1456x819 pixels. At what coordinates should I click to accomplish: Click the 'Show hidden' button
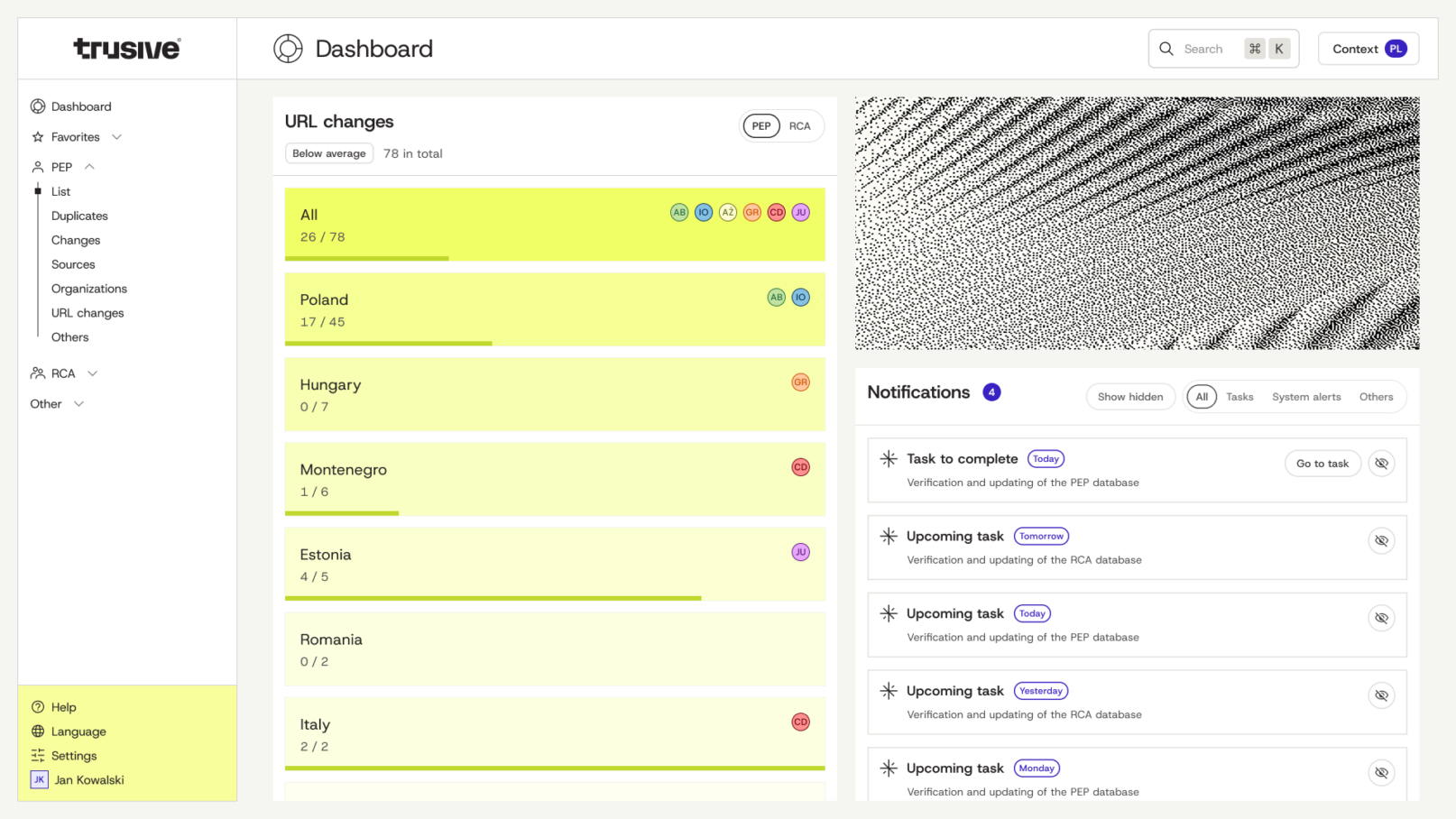[1129, 397]
